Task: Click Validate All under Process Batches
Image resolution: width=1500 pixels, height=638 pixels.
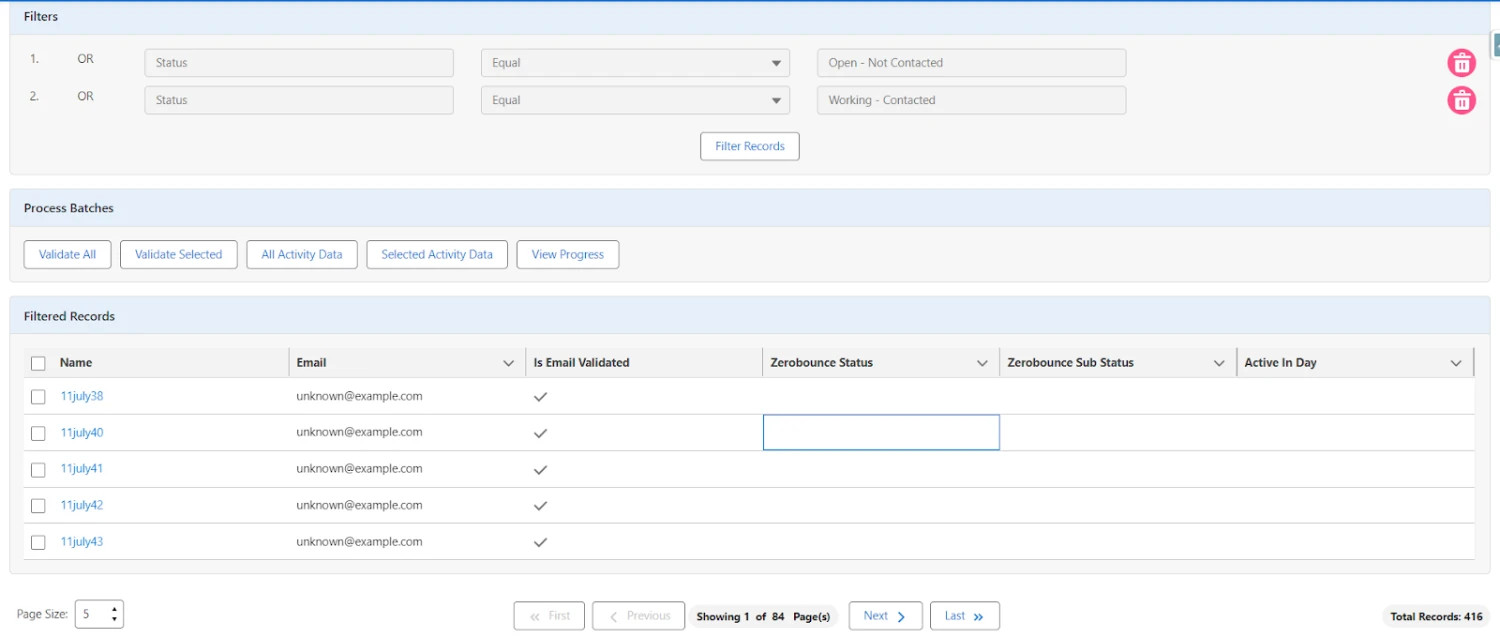Action: pyautogui.click(x=67, y=254)
